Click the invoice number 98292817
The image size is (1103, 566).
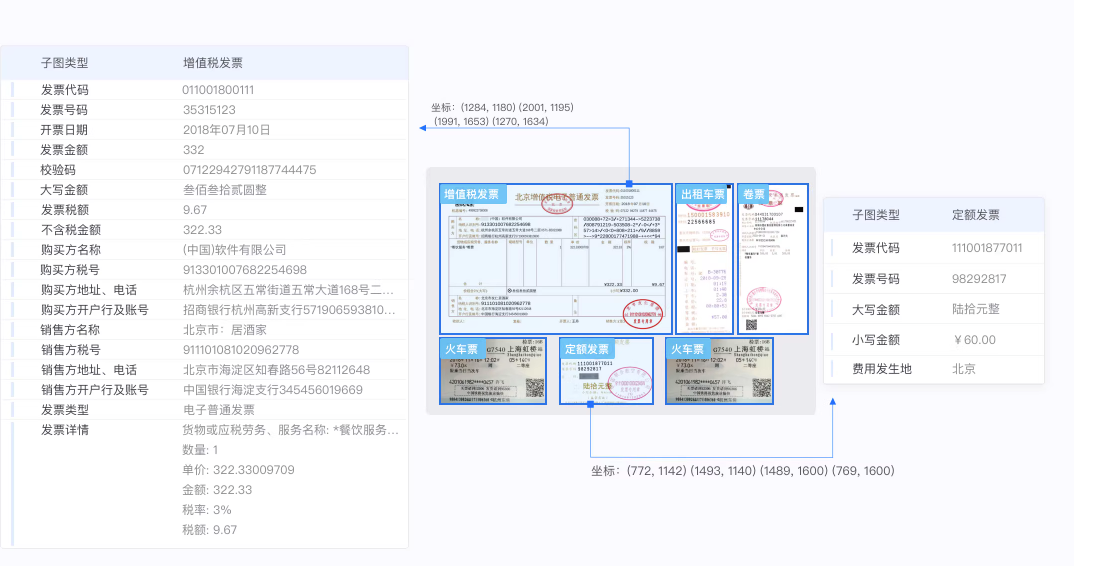point(979,279)
